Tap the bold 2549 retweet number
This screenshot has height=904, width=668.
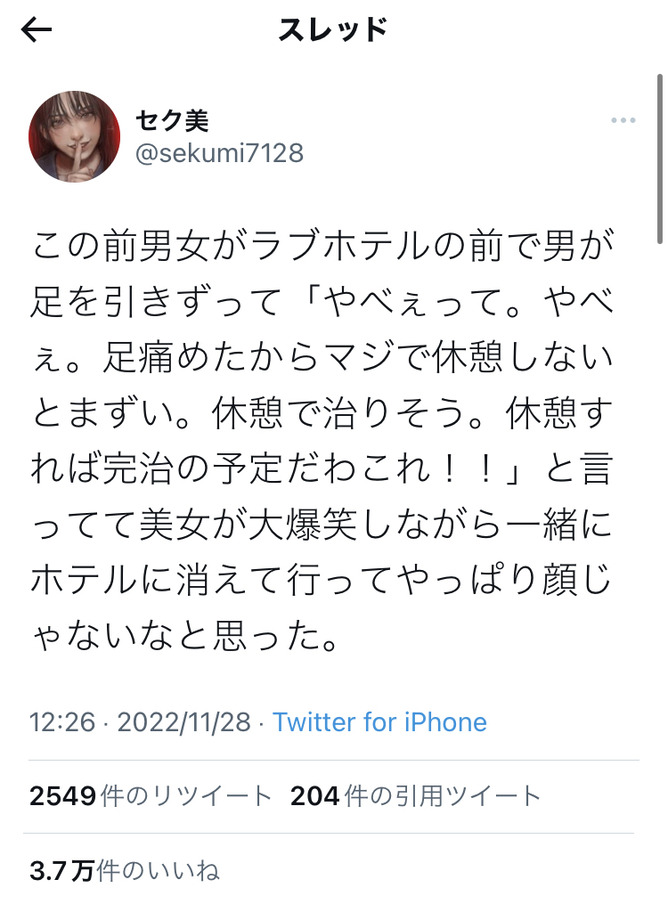(x=63, y=796)
